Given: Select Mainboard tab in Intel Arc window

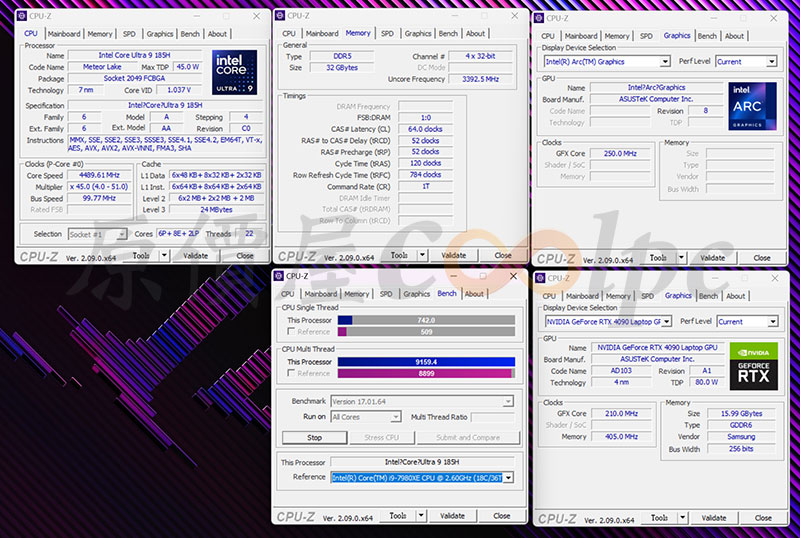Looking at the screenshot, I should click(x=581, y=36).
